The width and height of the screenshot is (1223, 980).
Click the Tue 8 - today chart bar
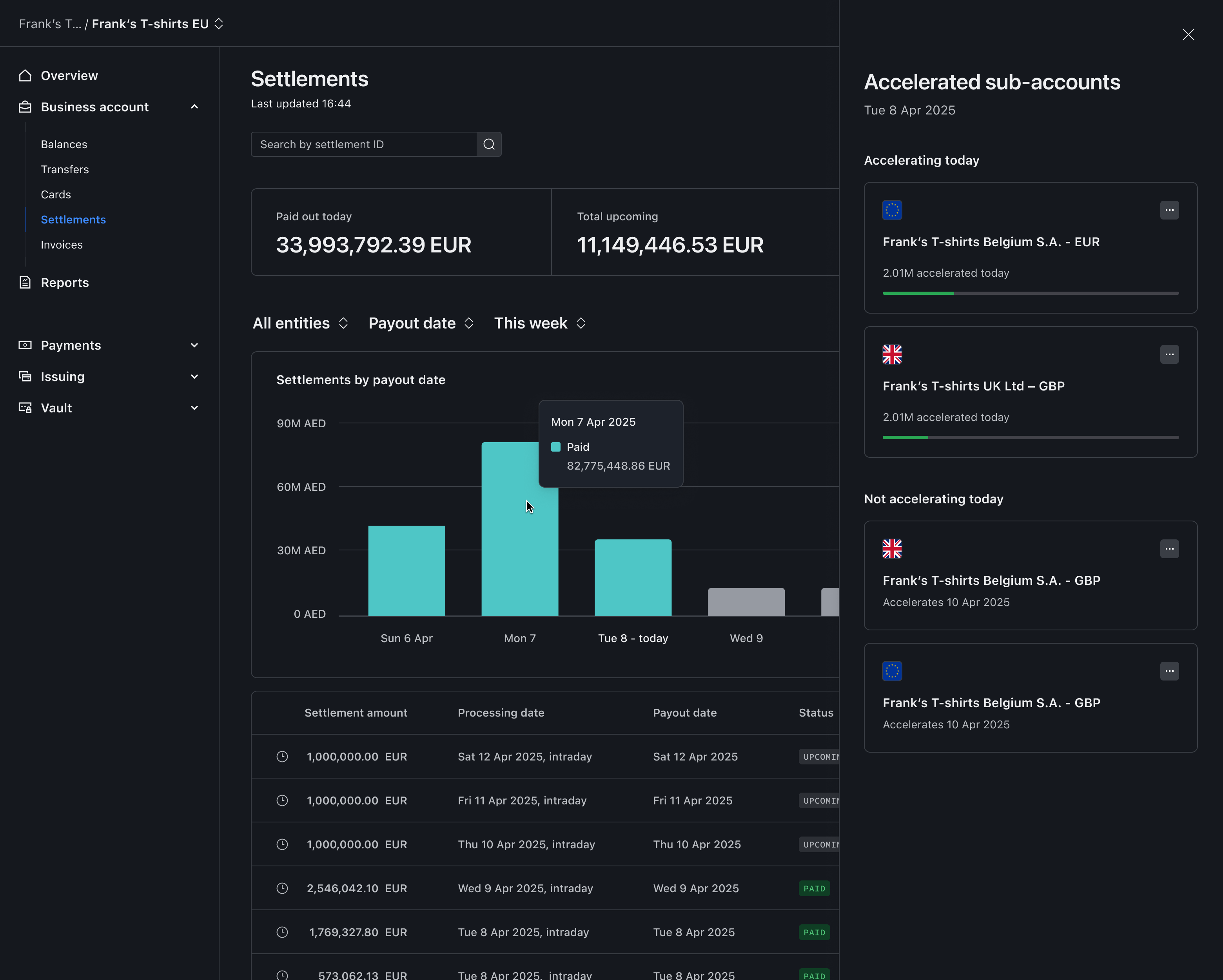(633, 577)
